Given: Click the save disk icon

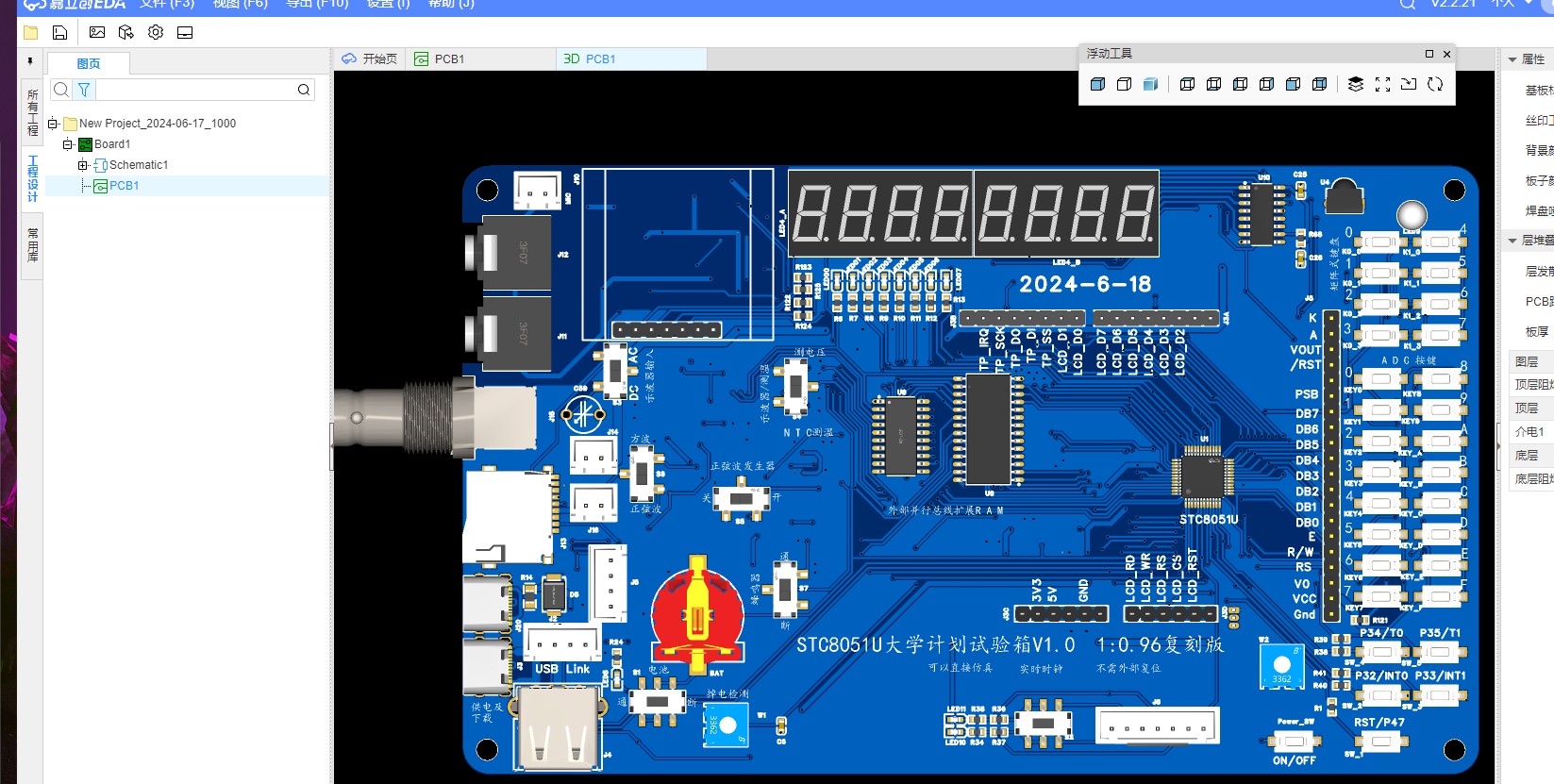Looking at the screenshot, I should (x=59, y=33).
